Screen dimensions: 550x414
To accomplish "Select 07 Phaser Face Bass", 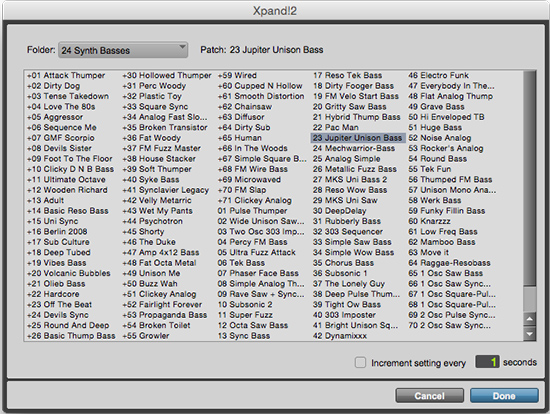I will coord(258,273).
